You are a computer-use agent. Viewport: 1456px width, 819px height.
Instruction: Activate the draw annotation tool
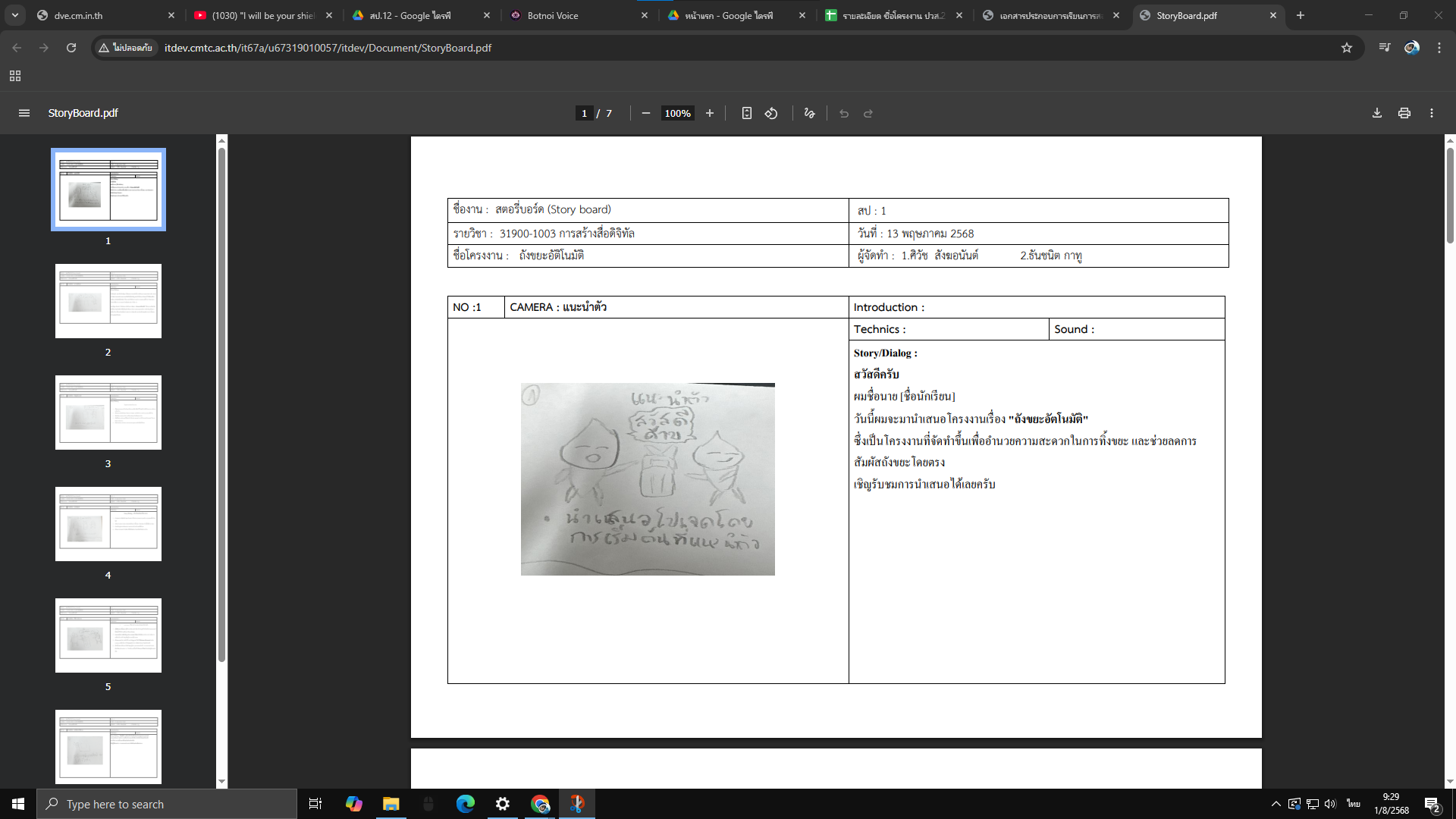click(810, 113)
